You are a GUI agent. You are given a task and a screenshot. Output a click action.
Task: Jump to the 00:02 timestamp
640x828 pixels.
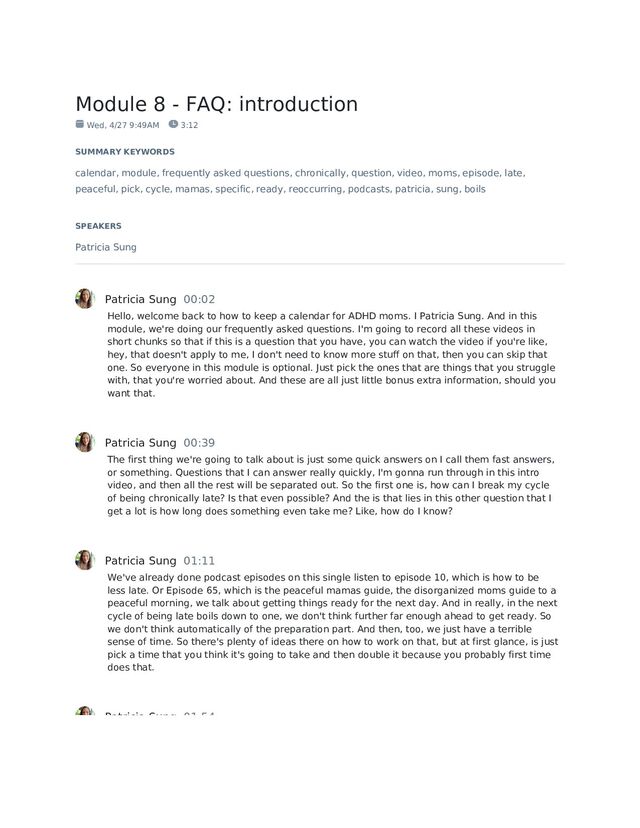point(199,299)
